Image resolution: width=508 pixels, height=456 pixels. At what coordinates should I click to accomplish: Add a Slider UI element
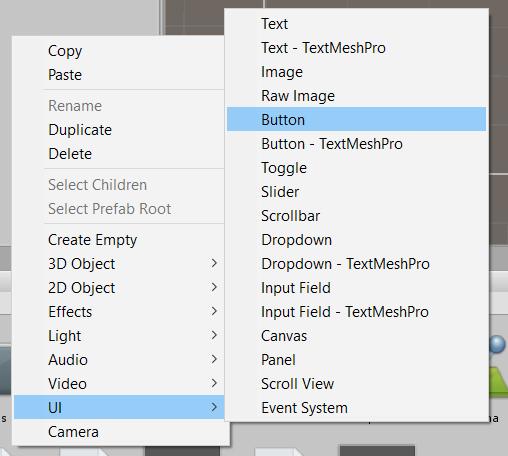356,192
